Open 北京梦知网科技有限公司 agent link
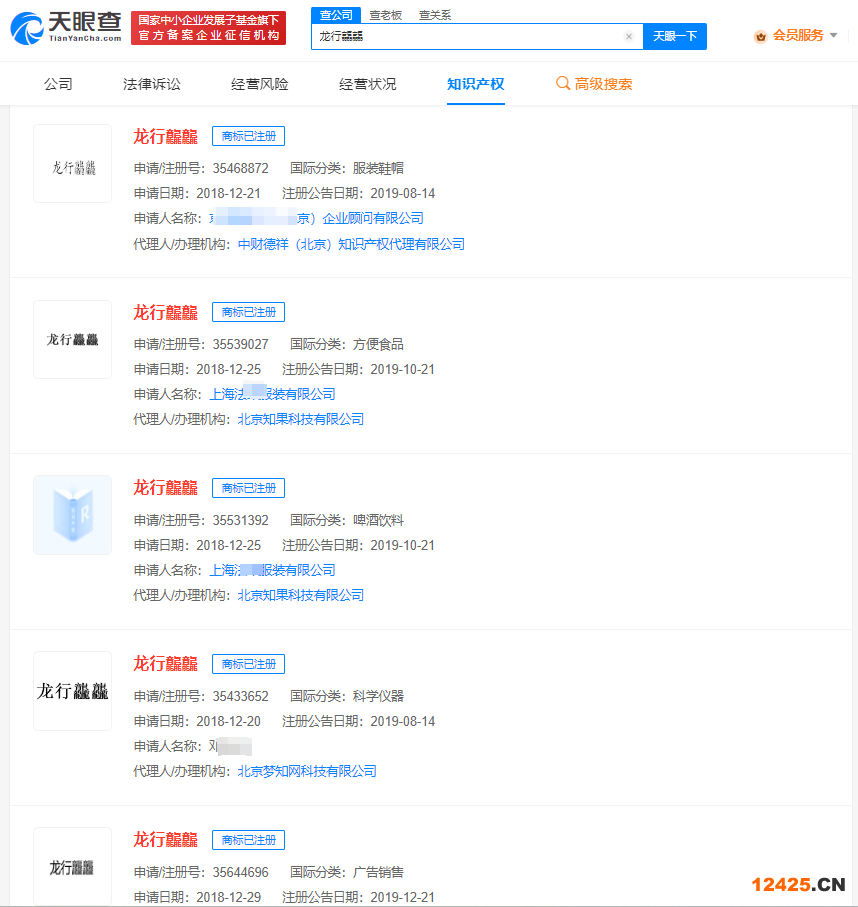The width and height of the screenshot is (858, 907). (x=307, y=771)
